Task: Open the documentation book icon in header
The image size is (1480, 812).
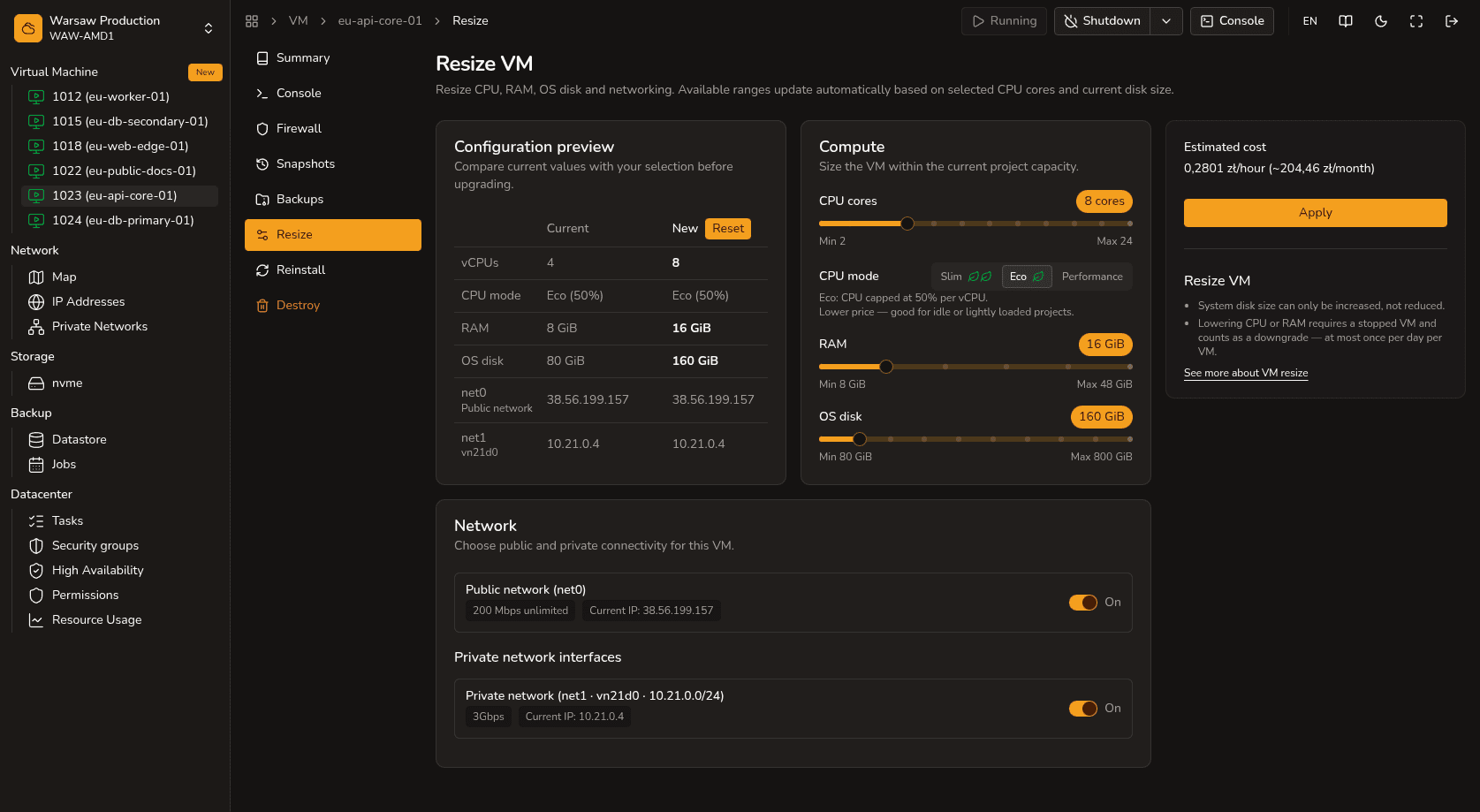Action: point(1346,21)
